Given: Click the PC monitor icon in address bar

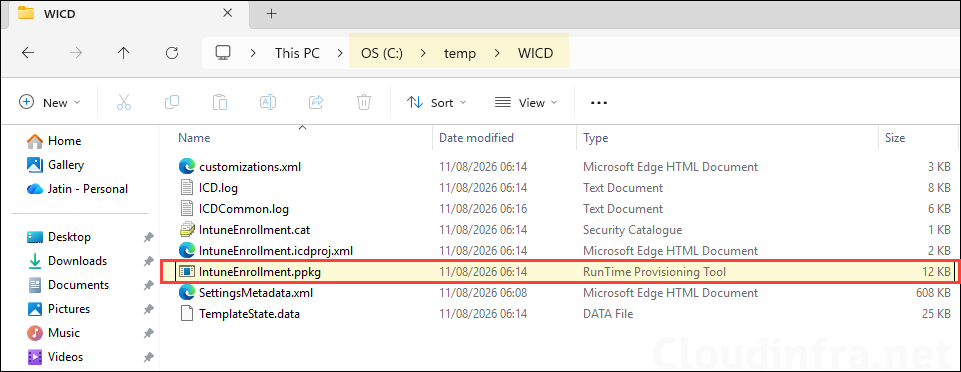Looking at the screenshot, I should point(222,53).
